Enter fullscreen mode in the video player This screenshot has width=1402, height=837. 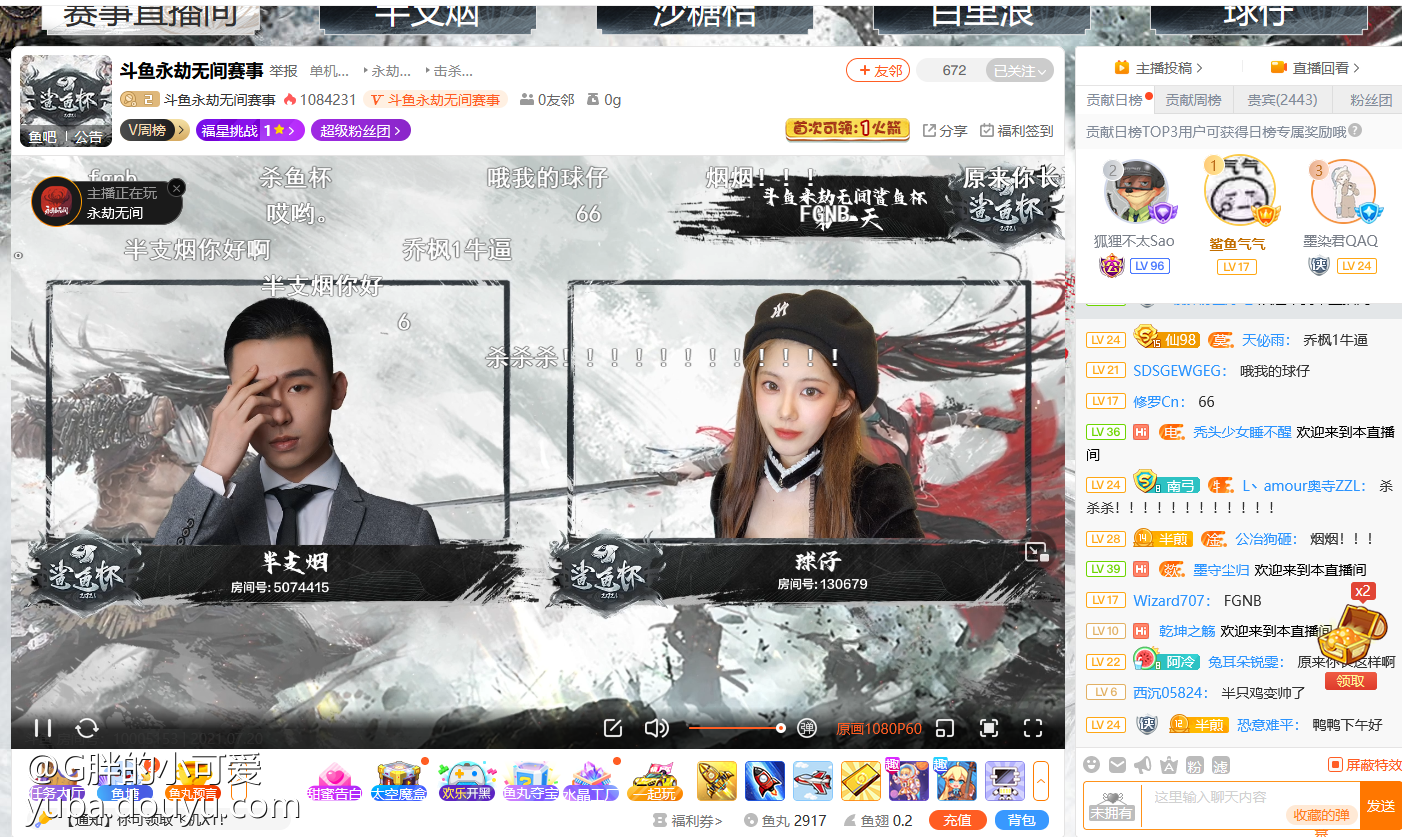(x=1033, y=728)
